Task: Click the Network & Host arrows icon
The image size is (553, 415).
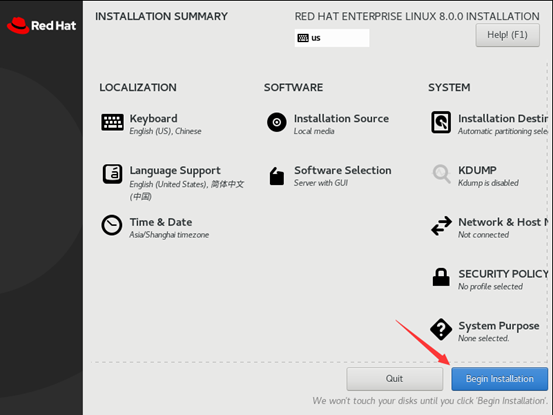Action: 441,226
